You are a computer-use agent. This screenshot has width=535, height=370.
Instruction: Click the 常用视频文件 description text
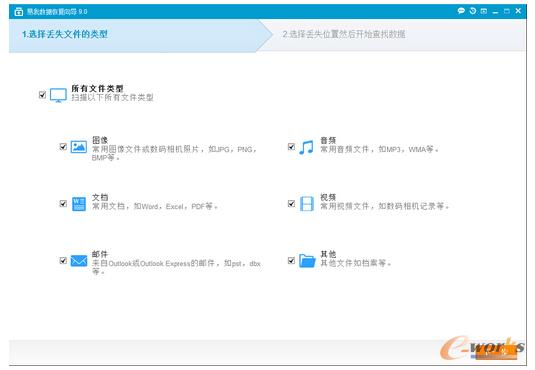(x=384, y=206)
